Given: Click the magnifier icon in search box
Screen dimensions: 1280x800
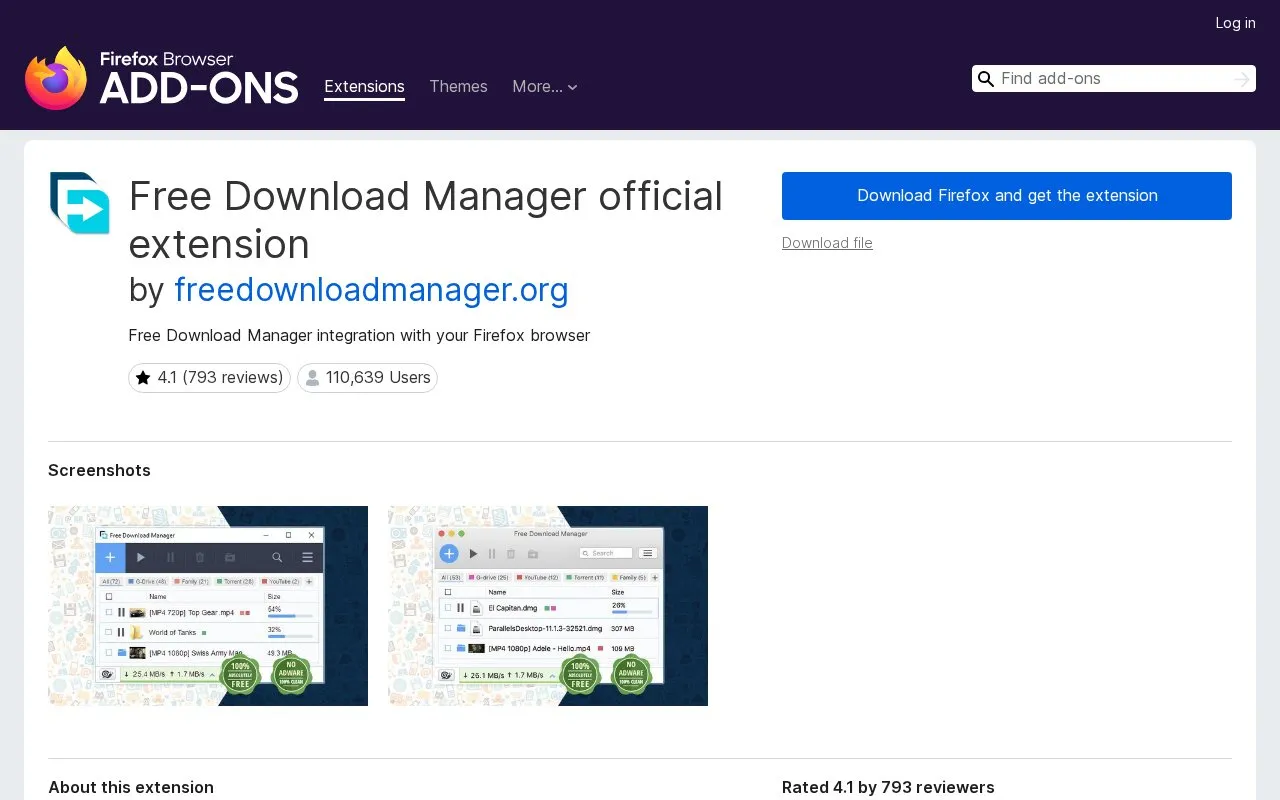Looking at the screenshot, I should [x=986, y=79].
